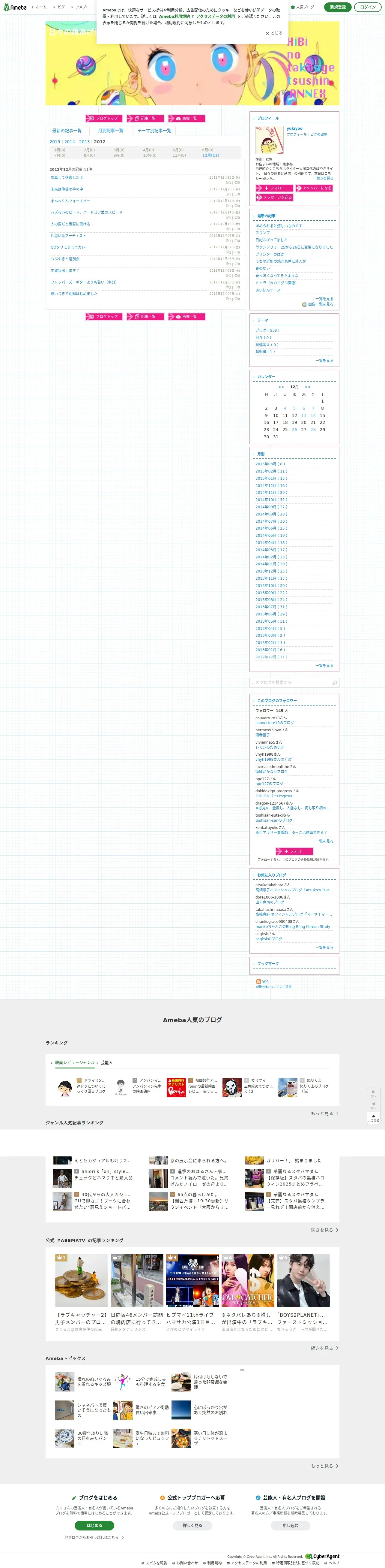Click the メッセージを送る envelope button

pyautogui.click(x=274, y=197)
